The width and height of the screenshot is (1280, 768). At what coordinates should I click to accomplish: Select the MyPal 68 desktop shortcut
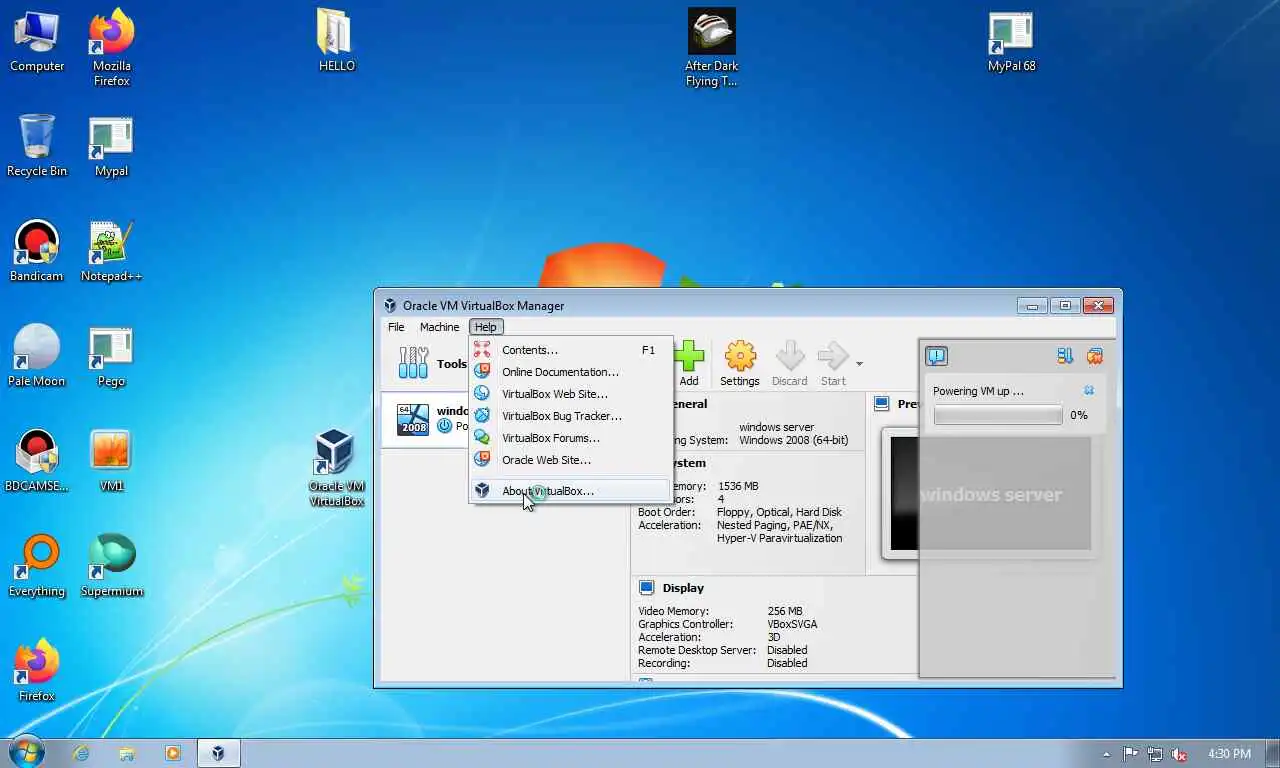click(x=1011, y=41)
